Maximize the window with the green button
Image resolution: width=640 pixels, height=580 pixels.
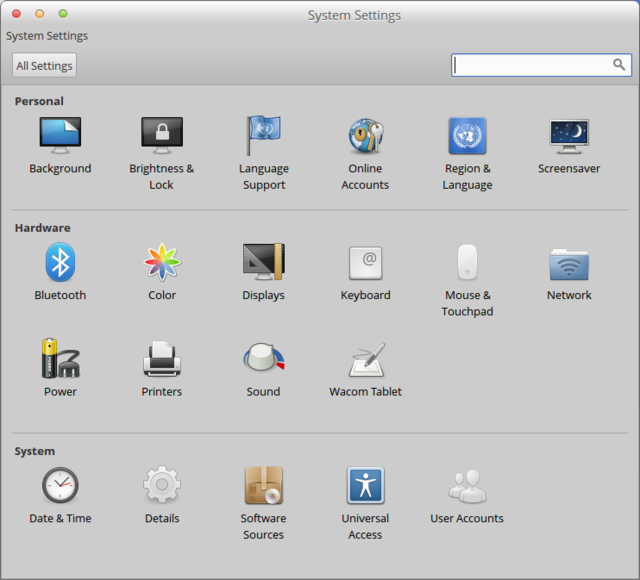coord(63,14)
